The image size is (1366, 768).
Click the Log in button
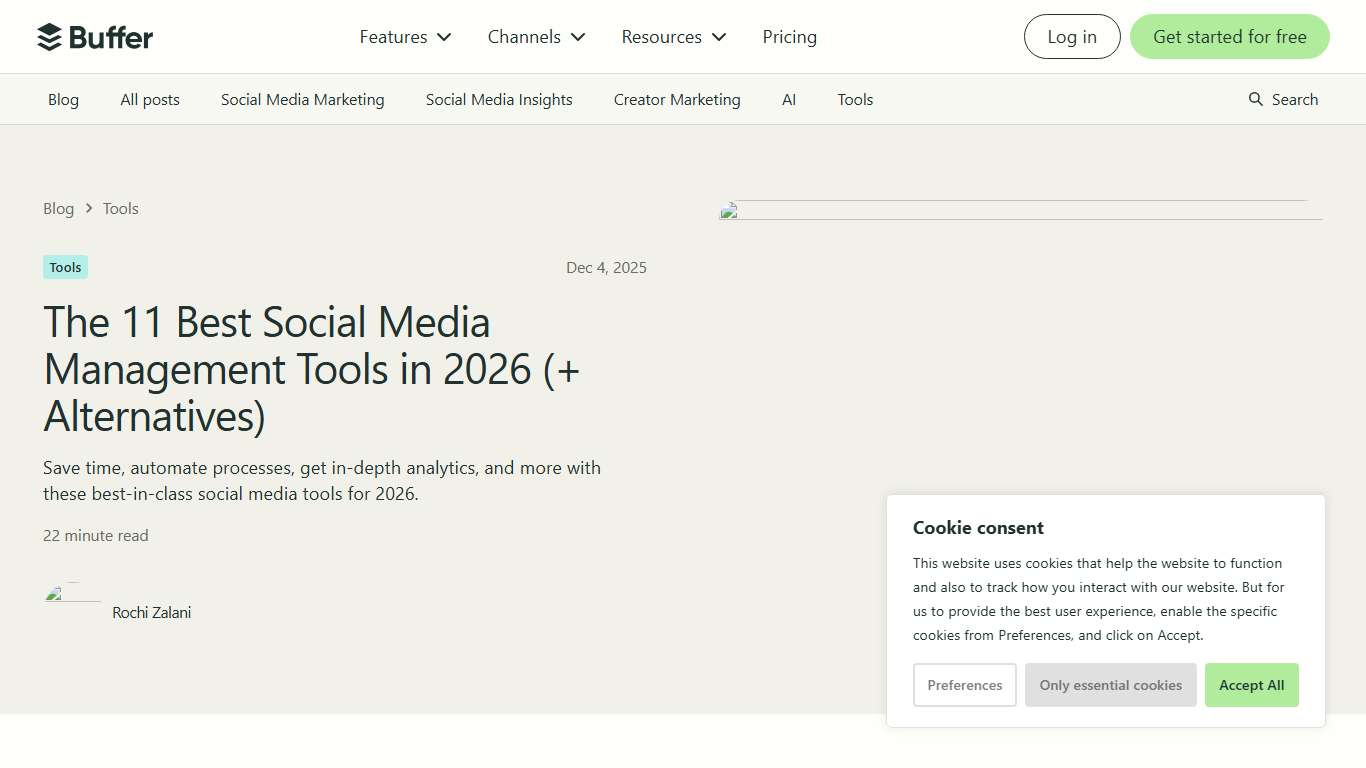[1072, 36]
